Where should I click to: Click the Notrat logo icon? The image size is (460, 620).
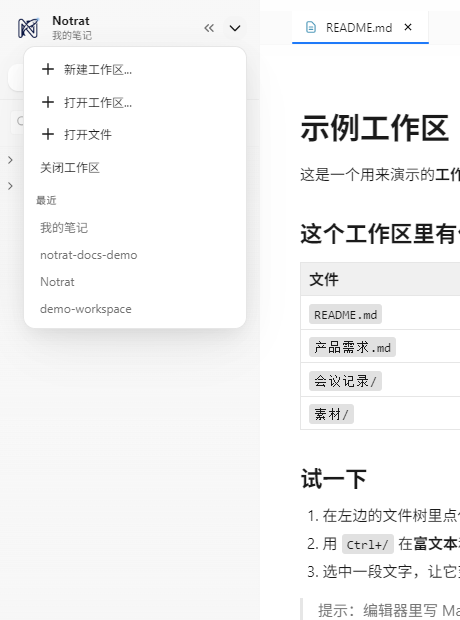point(28,28)
